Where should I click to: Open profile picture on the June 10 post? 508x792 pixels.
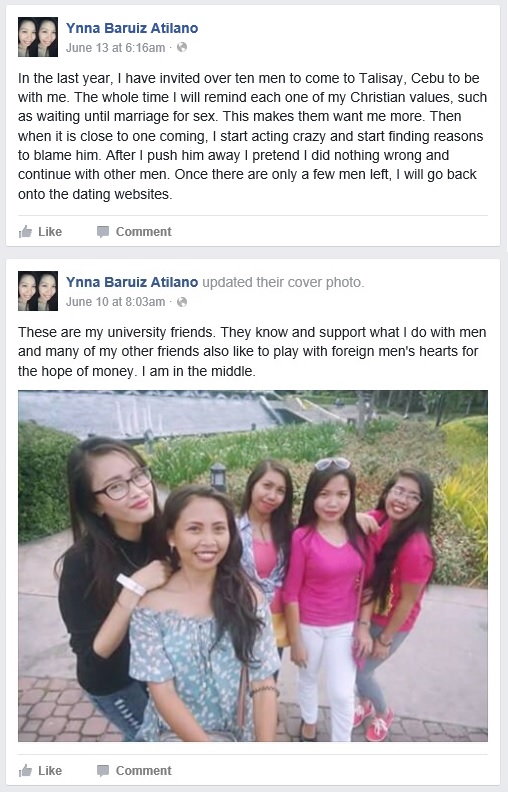(38, 291)
